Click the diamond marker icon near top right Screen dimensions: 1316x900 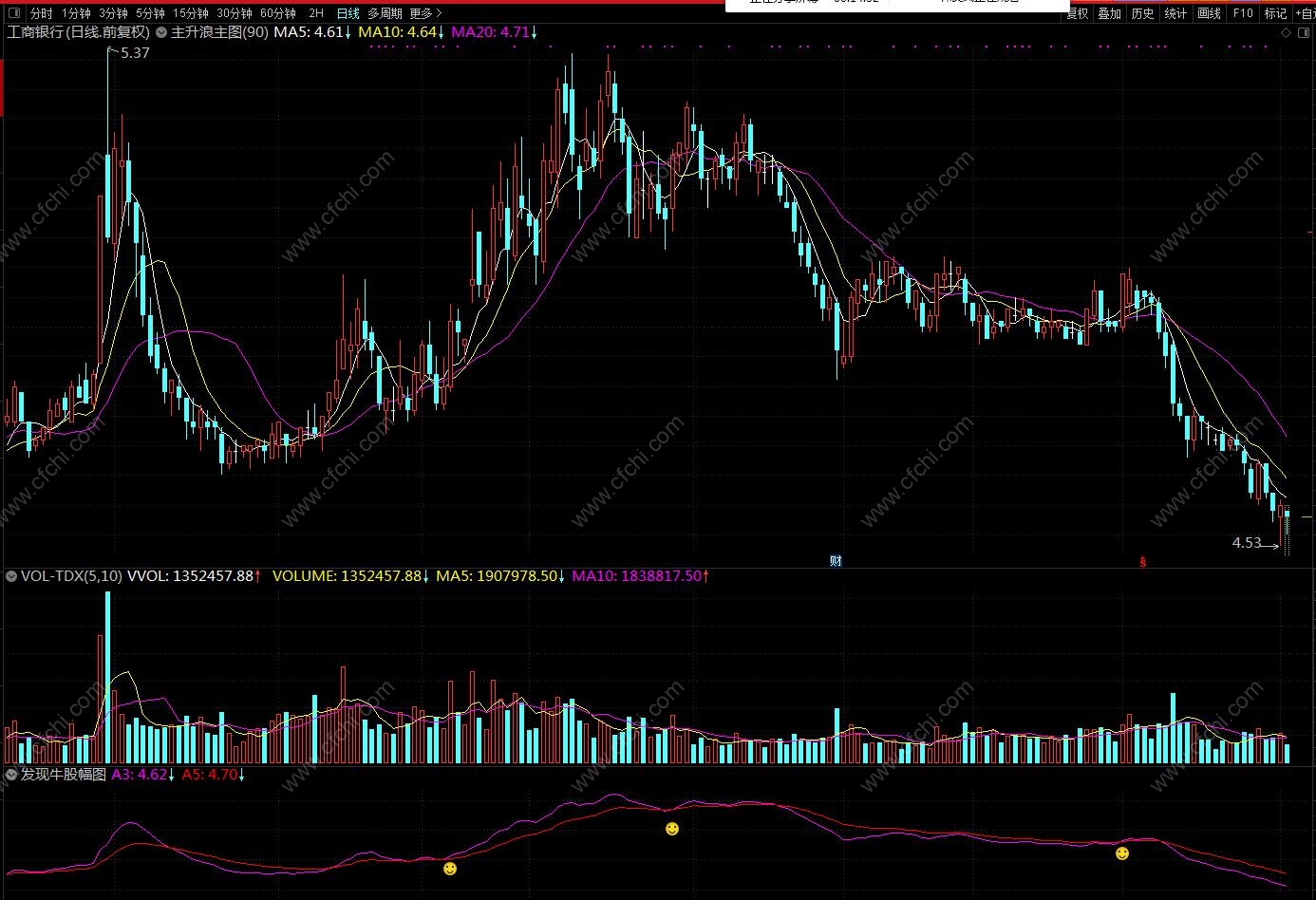coord(1287,32)
